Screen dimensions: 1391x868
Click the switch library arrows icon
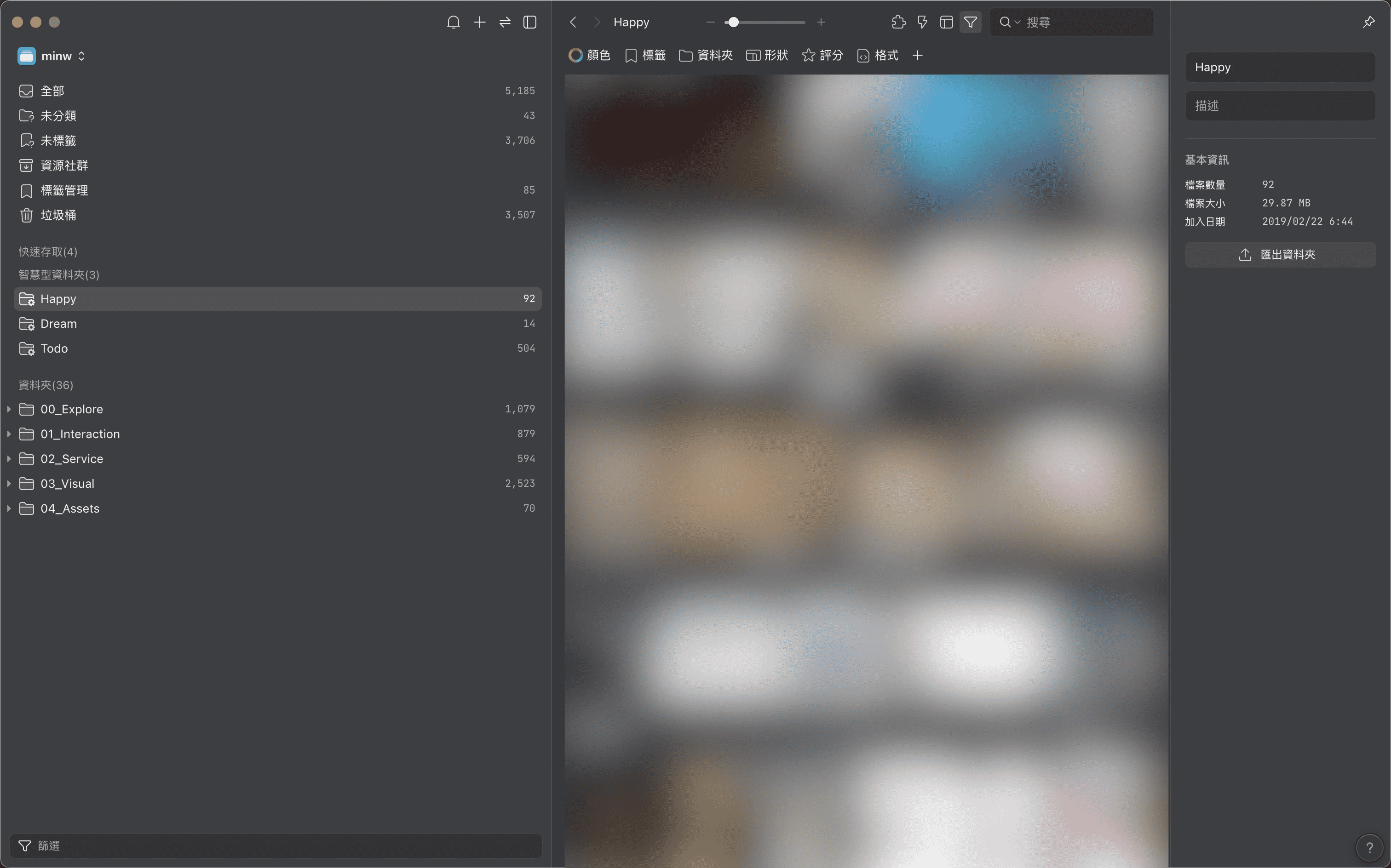pyautogui.click(x=505, y=22)
